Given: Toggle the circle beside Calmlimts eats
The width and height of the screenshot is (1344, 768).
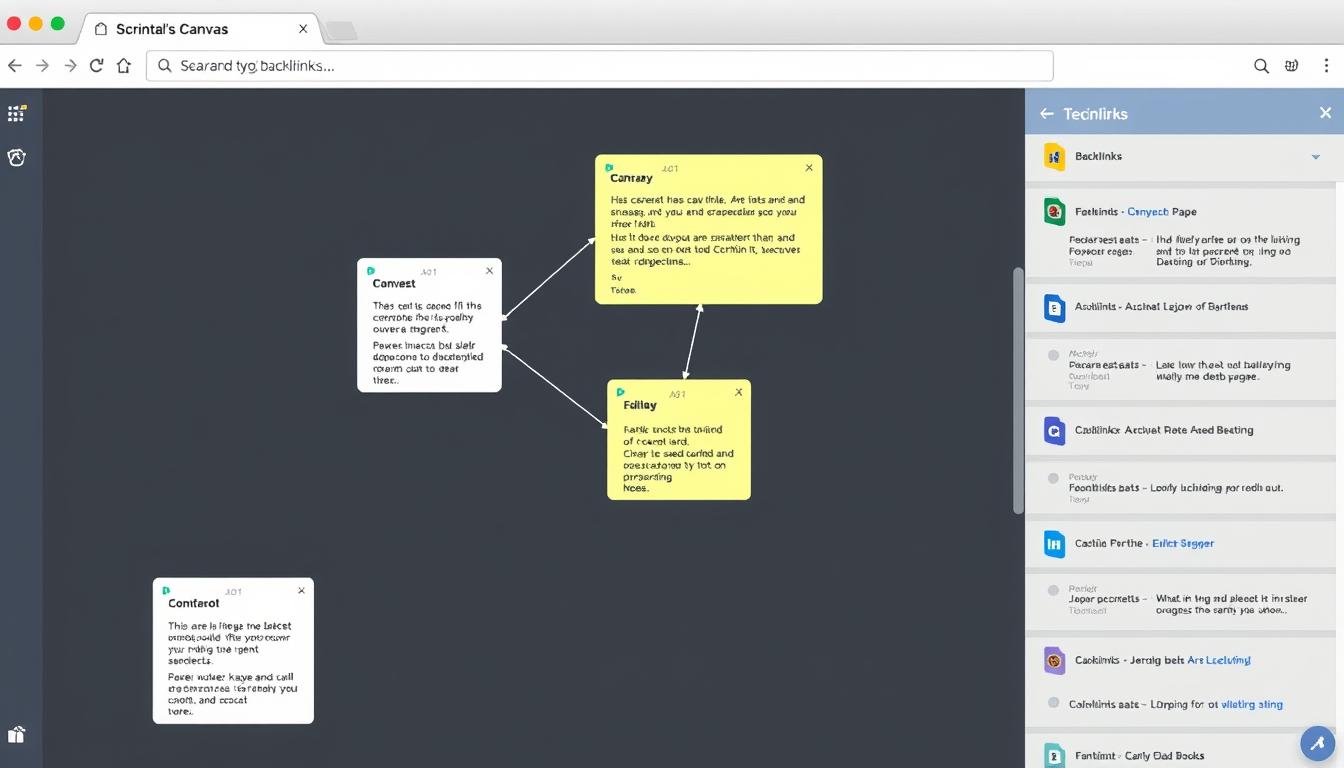Looking at the screenshot, I should pyautogui.click(x=1053, y=703).
